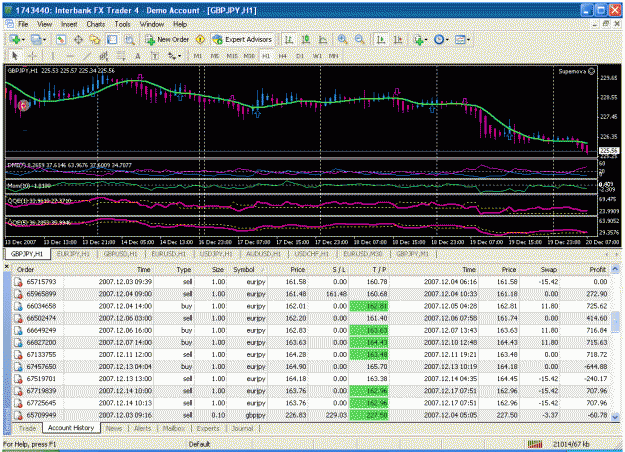Open the Data Window crosshair-target icon
The width and height of the screenshot is (625, 452).
78,39
